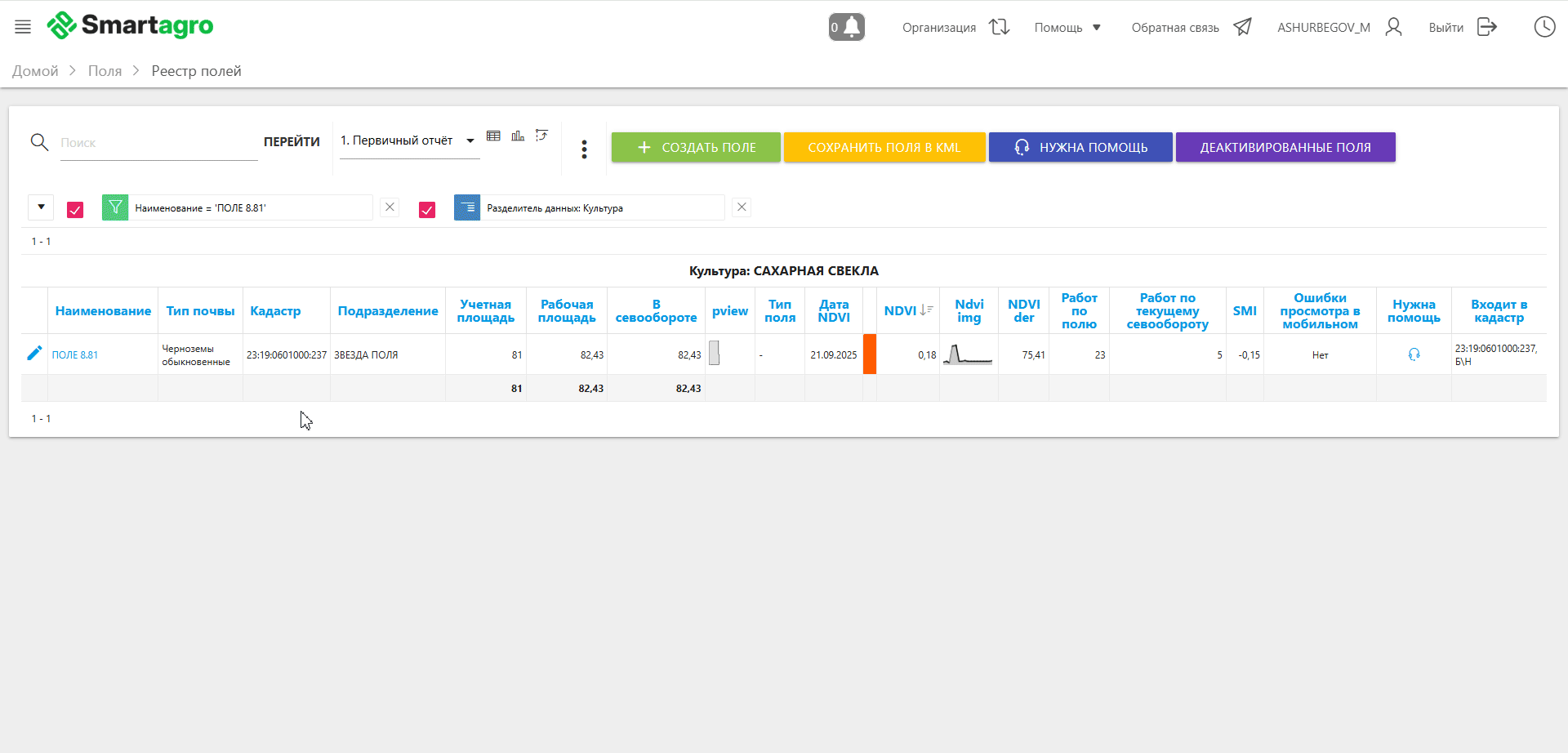Click the Поиск search input field
The image size is (1568, 753).
click(158, 143)
